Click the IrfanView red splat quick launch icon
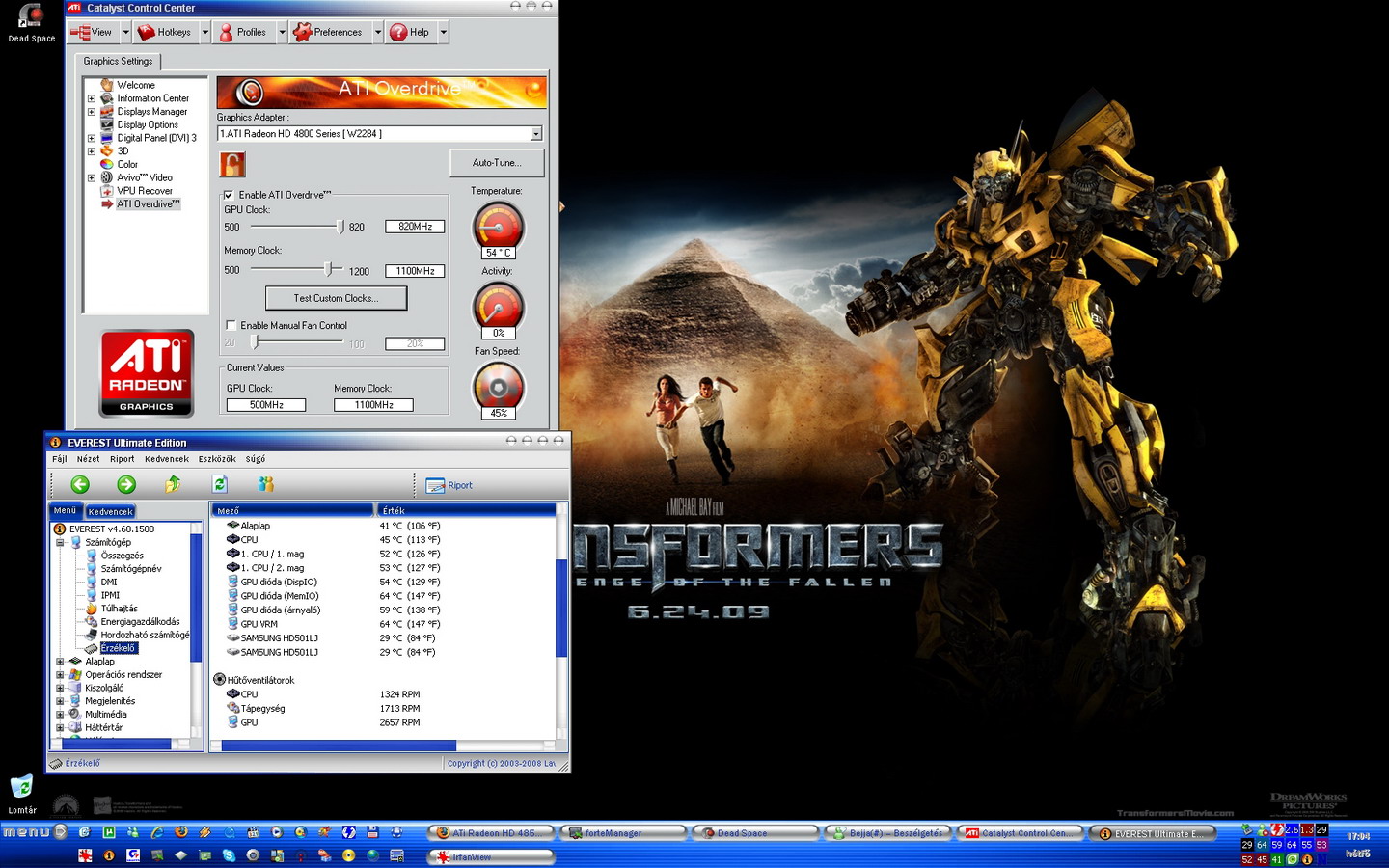The width and height of the screenshot is (1389, 868). coord(85,855)
